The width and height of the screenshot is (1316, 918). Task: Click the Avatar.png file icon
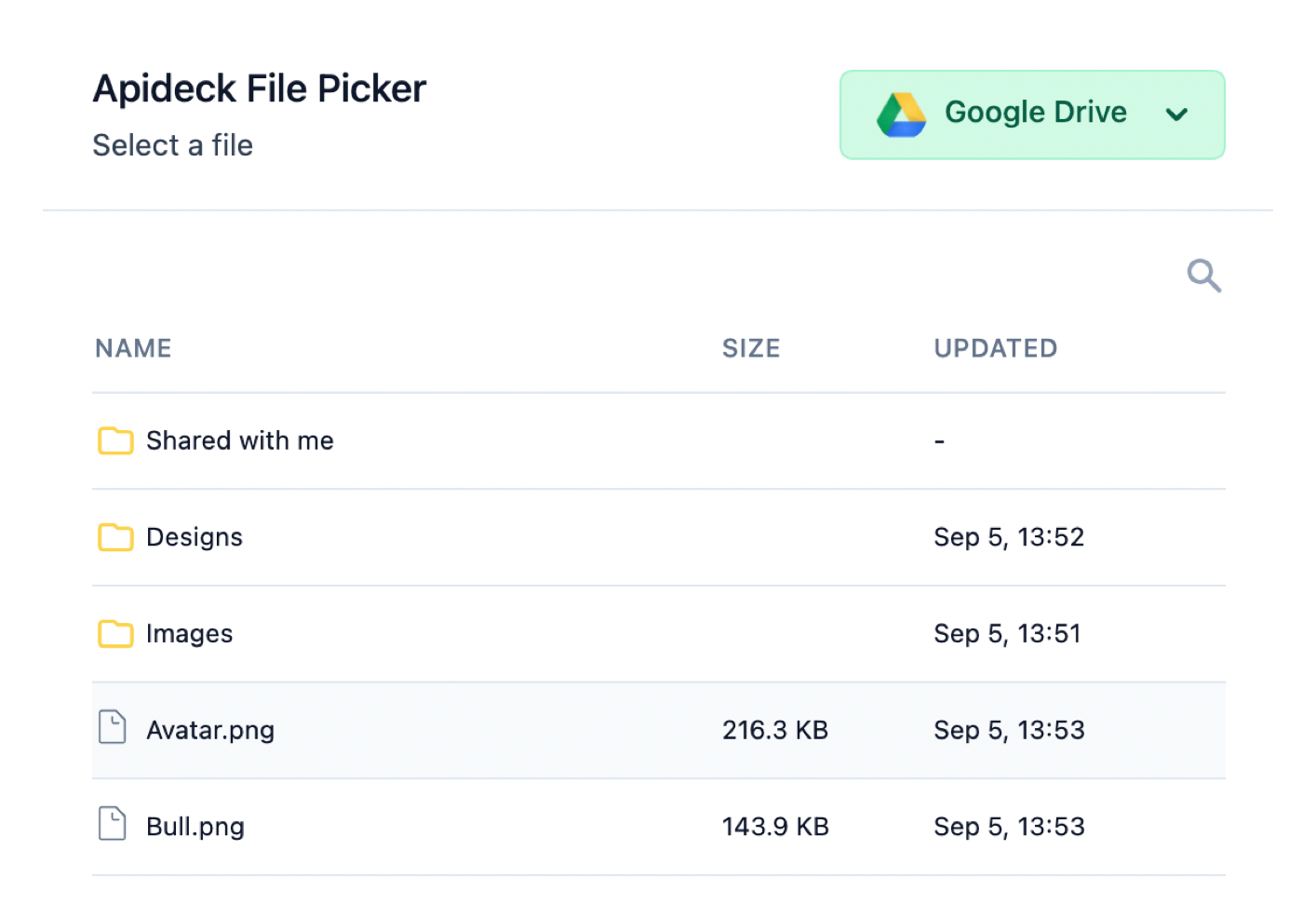tap(113, 727)
